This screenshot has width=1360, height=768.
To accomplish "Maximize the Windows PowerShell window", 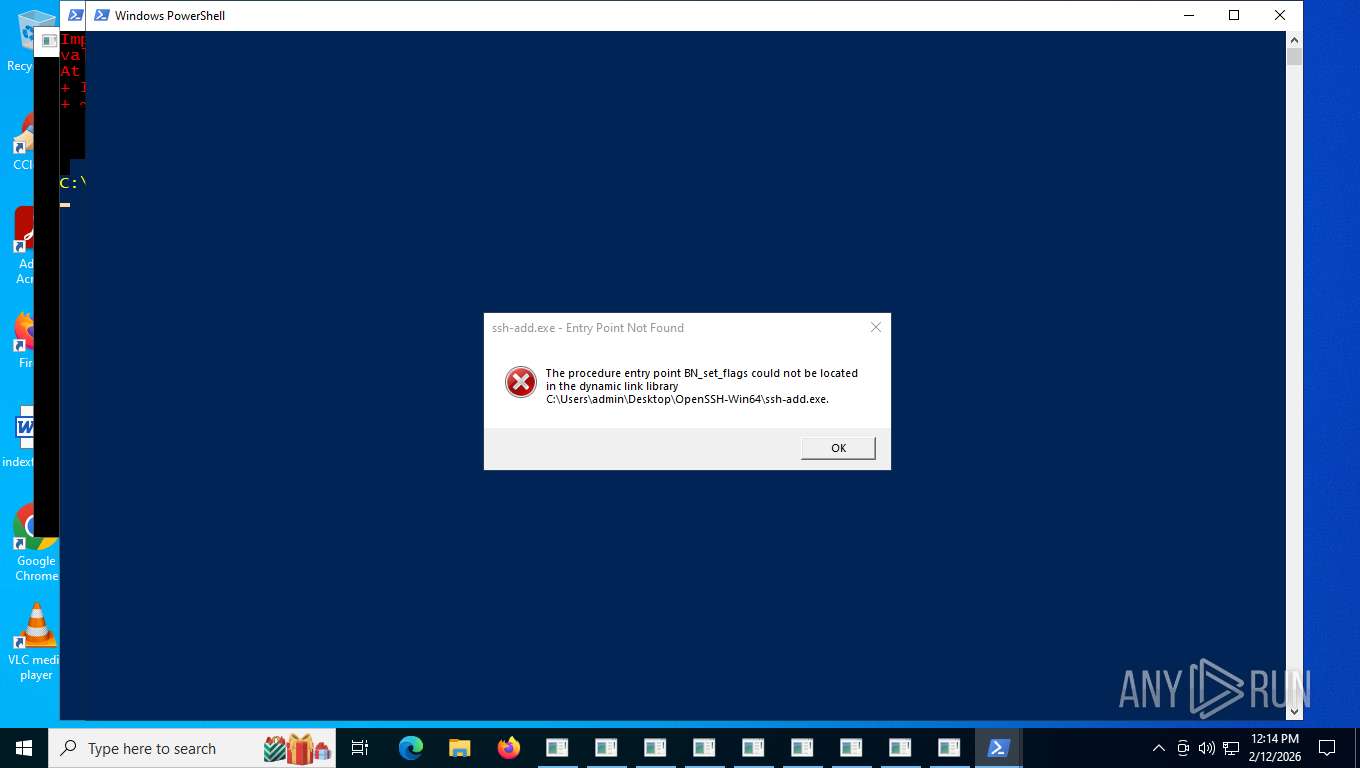I will 1234,15.
